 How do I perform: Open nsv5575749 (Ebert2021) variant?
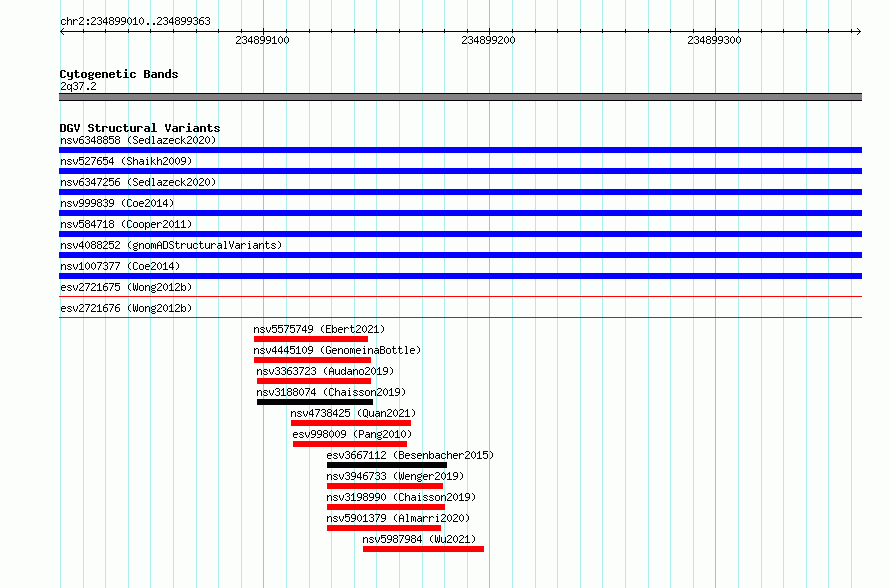[319, 329]
